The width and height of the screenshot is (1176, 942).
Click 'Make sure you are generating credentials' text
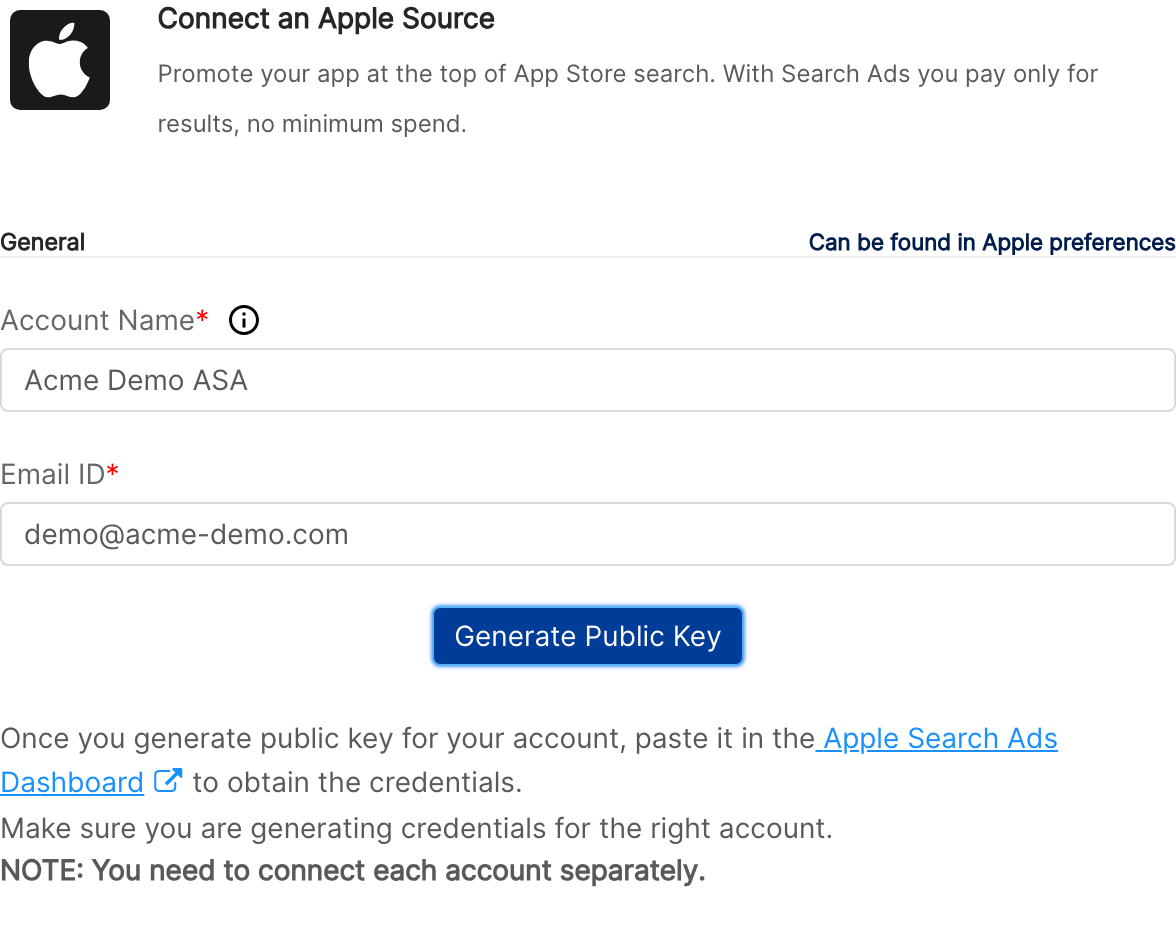416,828
